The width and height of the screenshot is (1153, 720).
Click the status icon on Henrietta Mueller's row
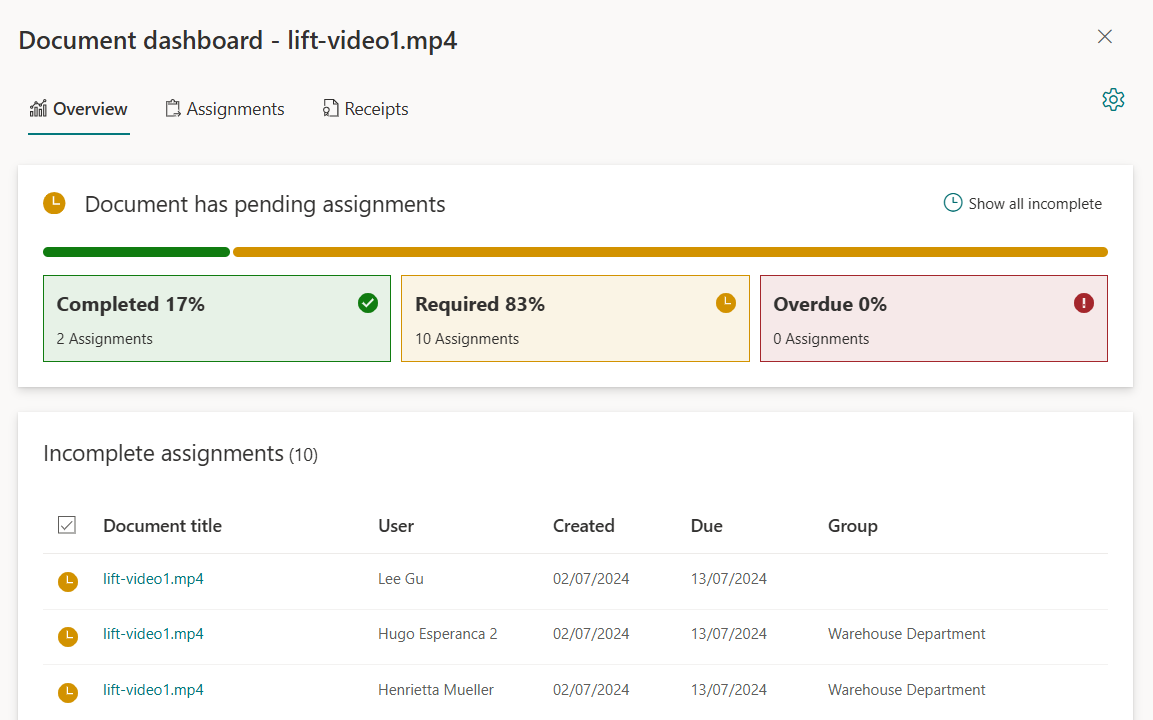[x=67, y=692]
